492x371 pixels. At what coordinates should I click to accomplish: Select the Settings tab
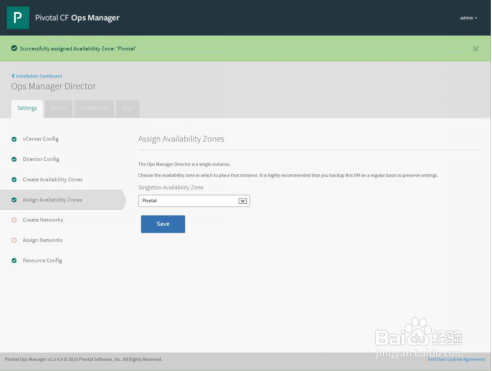click(27, 108)
